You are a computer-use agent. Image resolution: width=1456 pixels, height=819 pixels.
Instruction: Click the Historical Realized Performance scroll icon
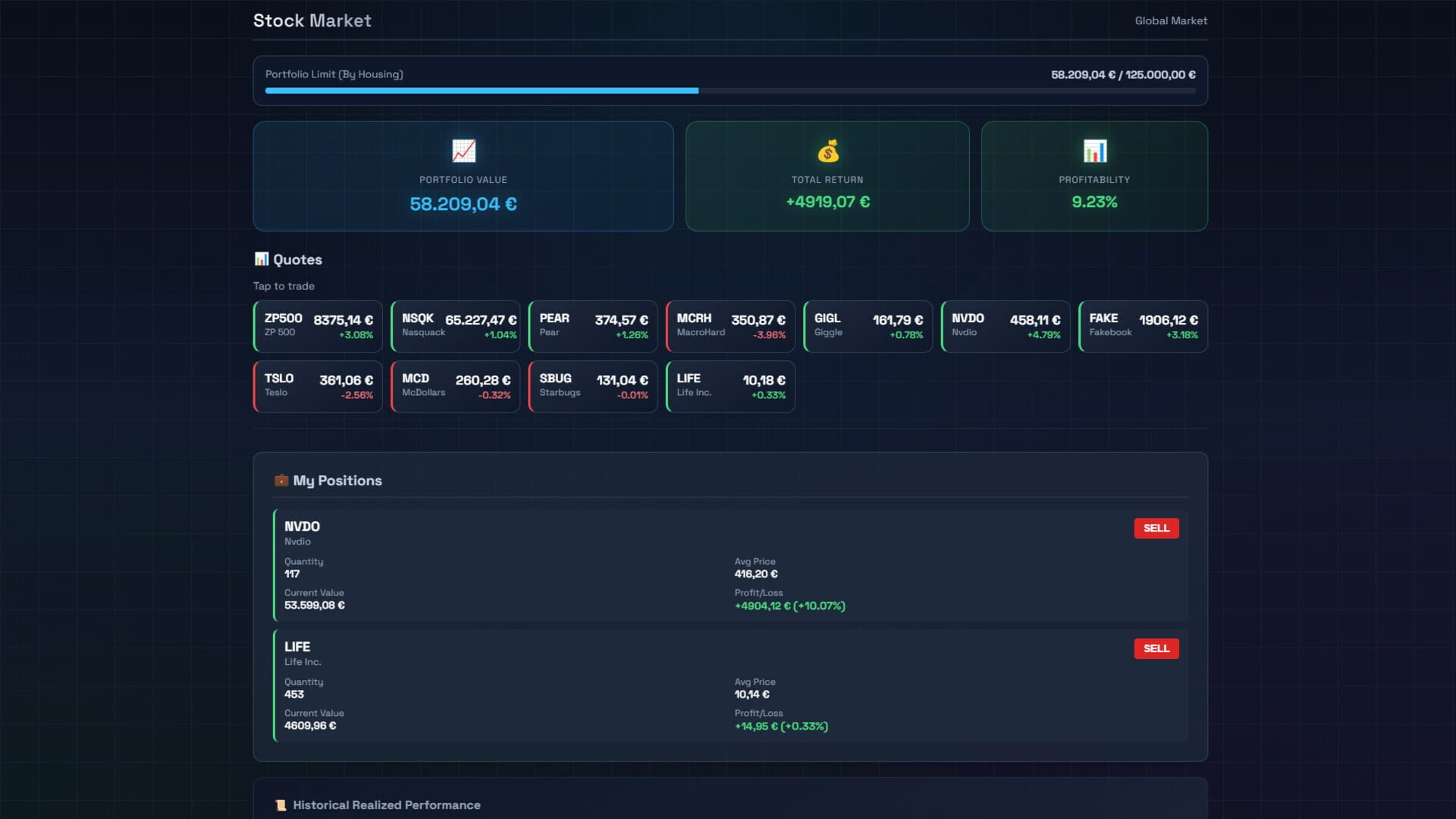point(281,805)
